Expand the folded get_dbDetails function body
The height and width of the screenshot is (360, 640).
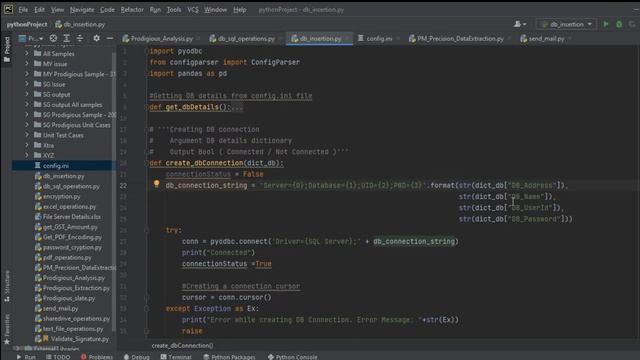237,108
